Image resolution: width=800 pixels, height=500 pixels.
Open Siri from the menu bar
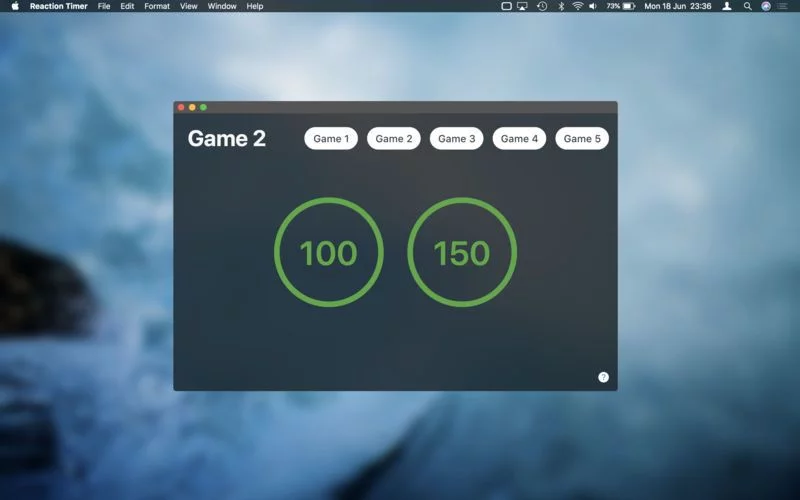coord(766,6)
